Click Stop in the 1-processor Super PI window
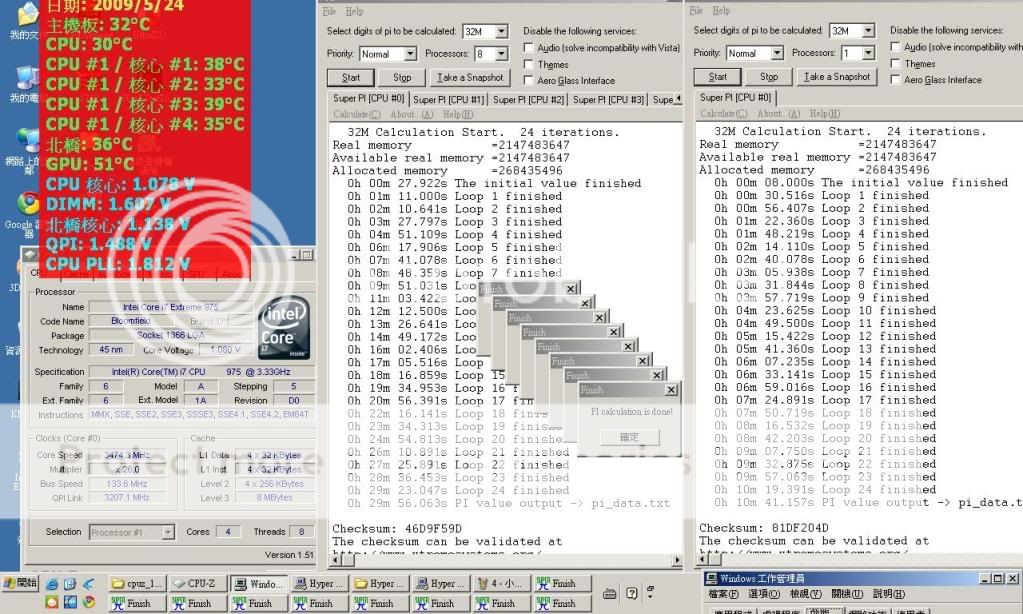Screen dimensions: 1023x614 tap(769, 77)
